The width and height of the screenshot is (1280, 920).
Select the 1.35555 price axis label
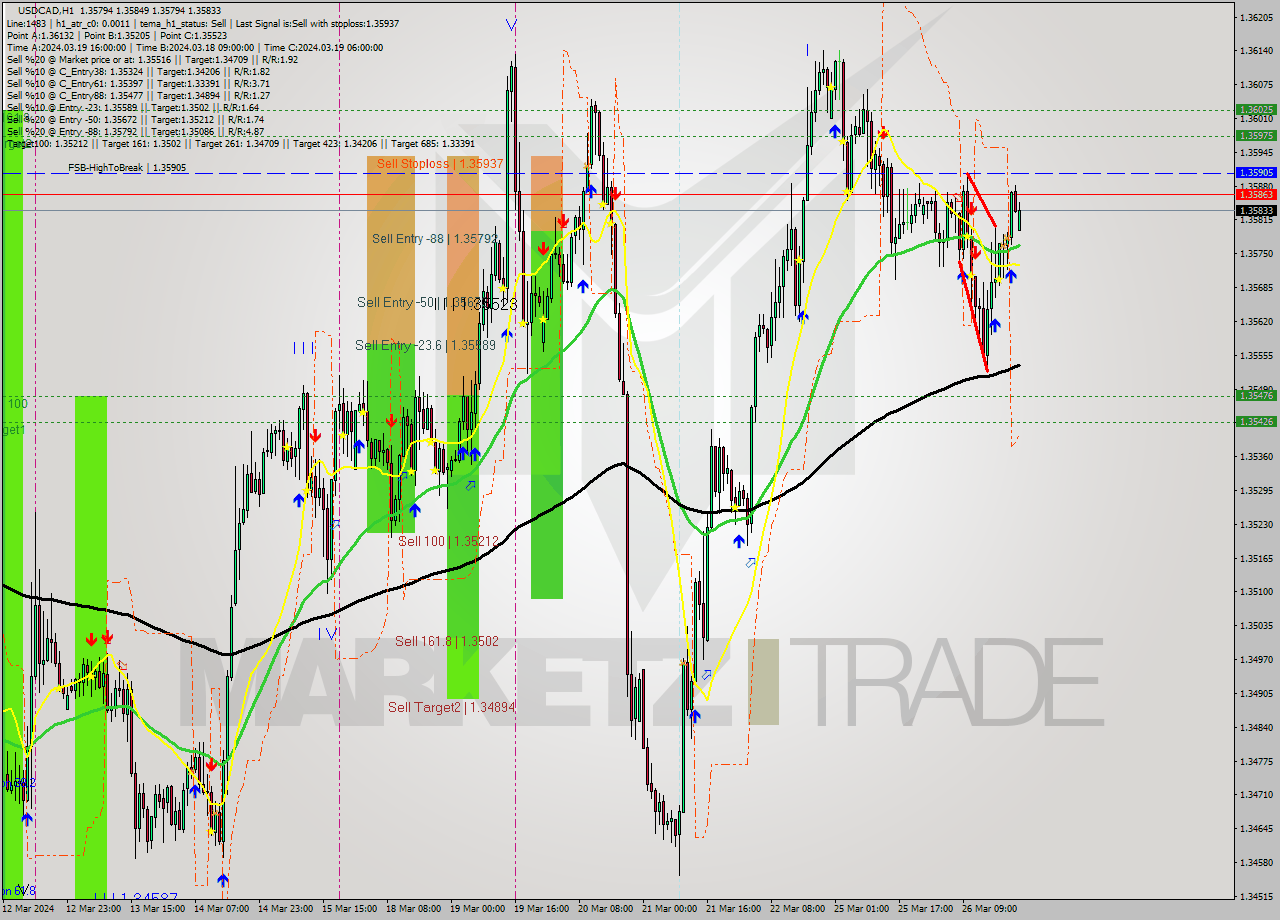point(1255,355)
